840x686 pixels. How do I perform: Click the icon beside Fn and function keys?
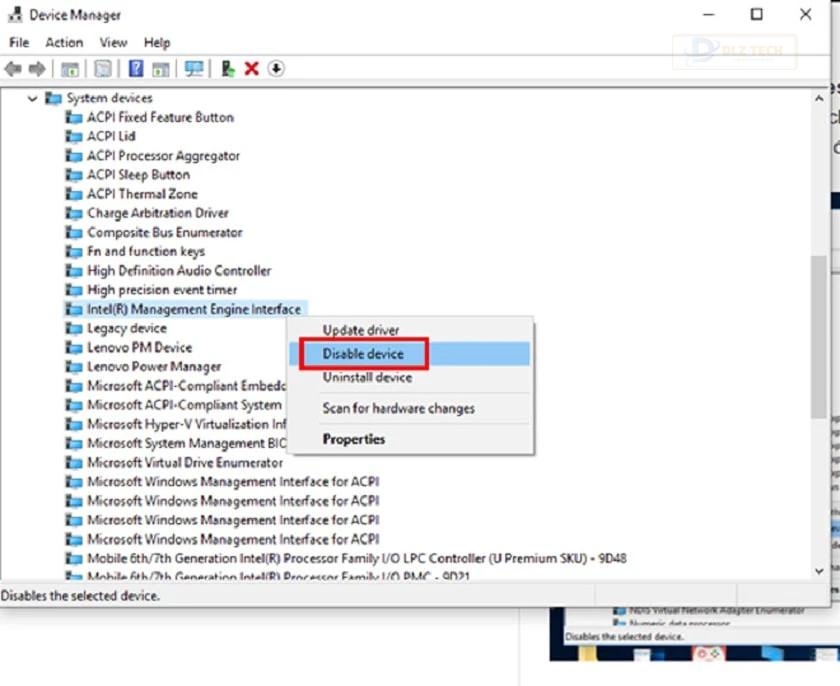pos(74,251)
